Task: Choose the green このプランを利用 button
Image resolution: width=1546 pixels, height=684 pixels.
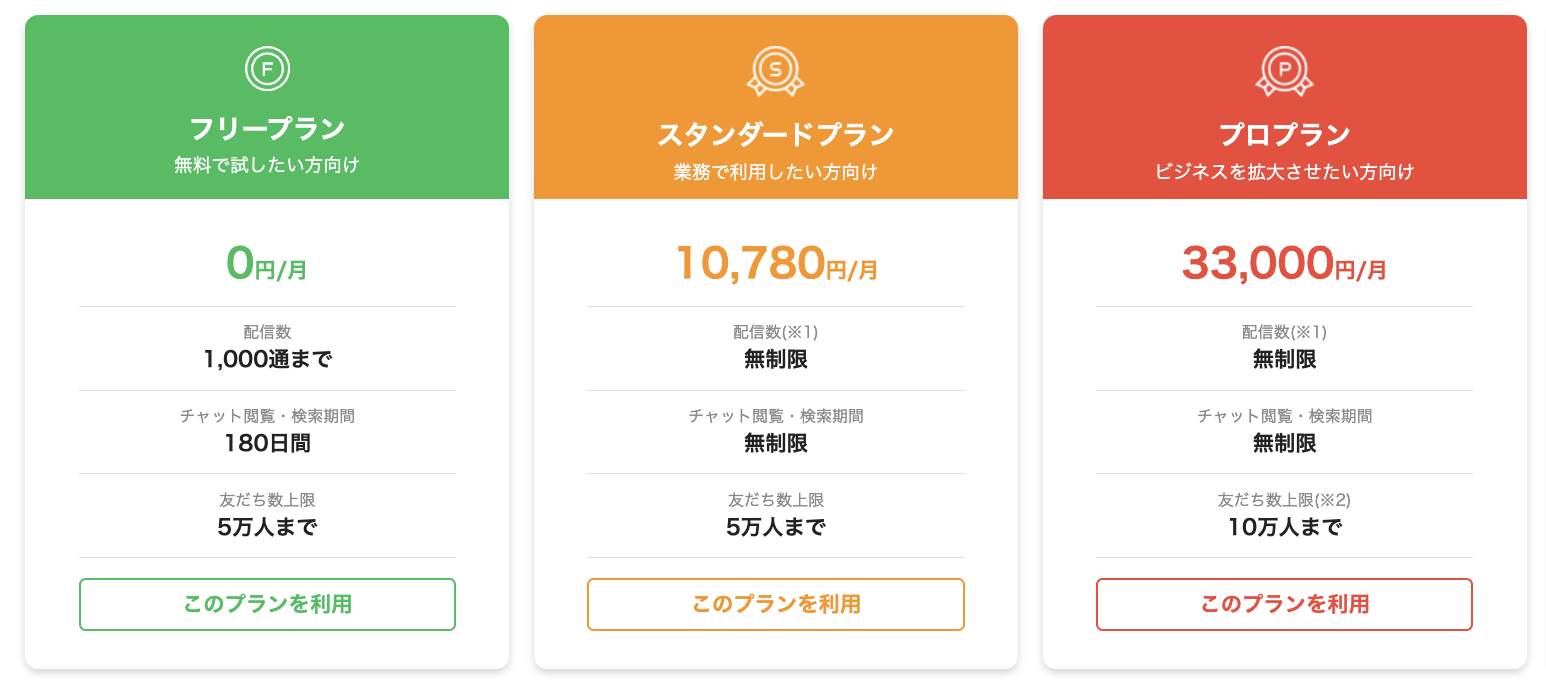Action: tap(267, 604)
